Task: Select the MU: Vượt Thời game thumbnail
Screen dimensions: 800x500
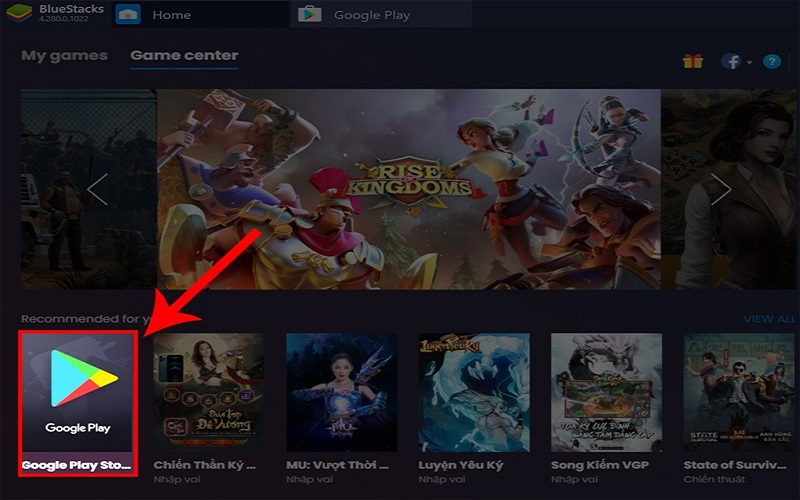Action: point(341,392)
